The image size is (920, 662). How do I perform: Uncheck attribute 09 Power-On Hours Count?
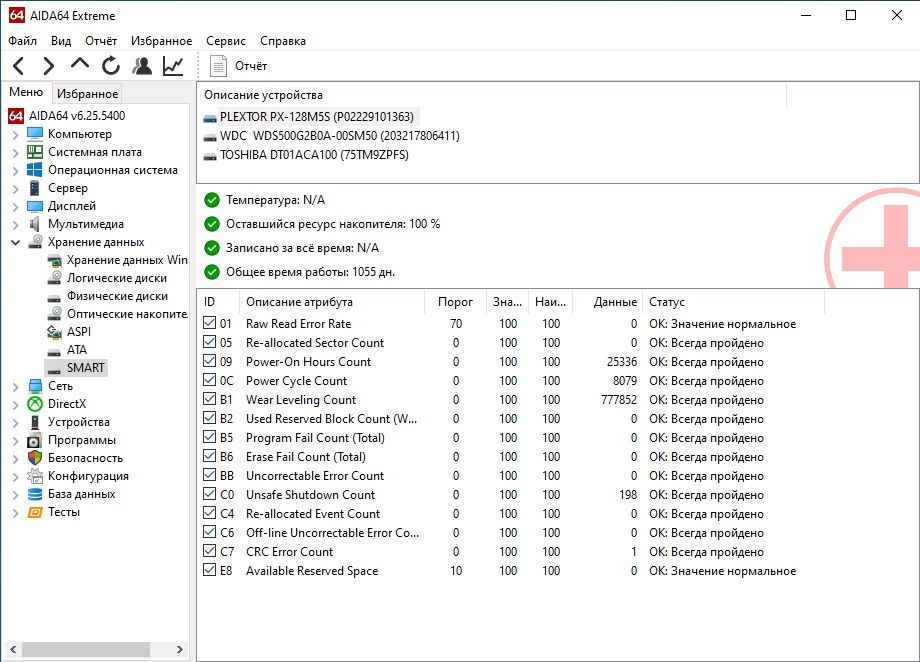(209, 361)
